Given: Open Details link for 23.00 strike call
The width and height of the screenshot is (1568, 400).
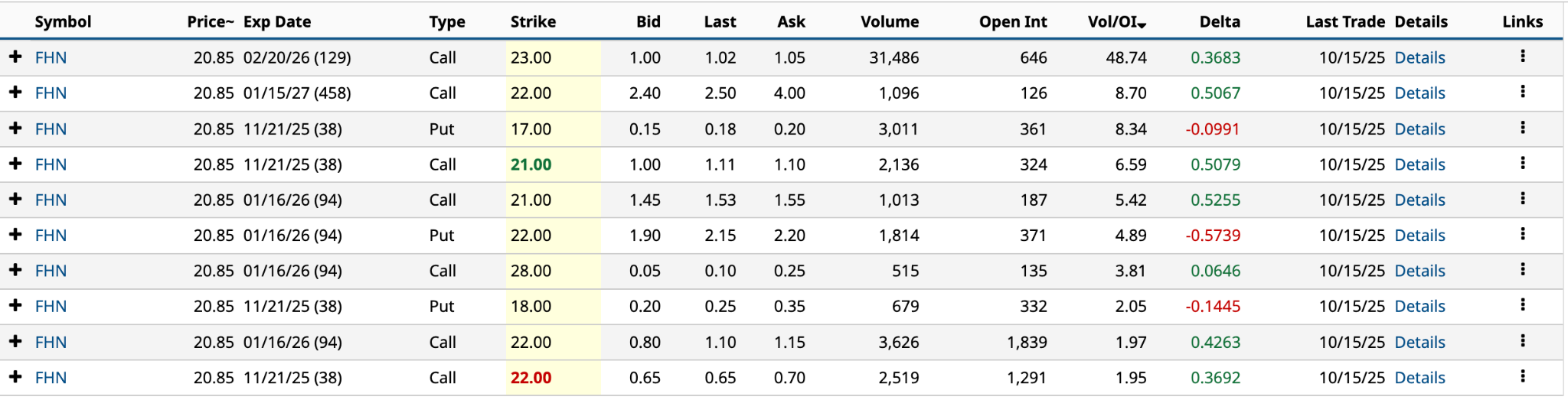Looking at the screenshot, I should (x=1419, y=58).
